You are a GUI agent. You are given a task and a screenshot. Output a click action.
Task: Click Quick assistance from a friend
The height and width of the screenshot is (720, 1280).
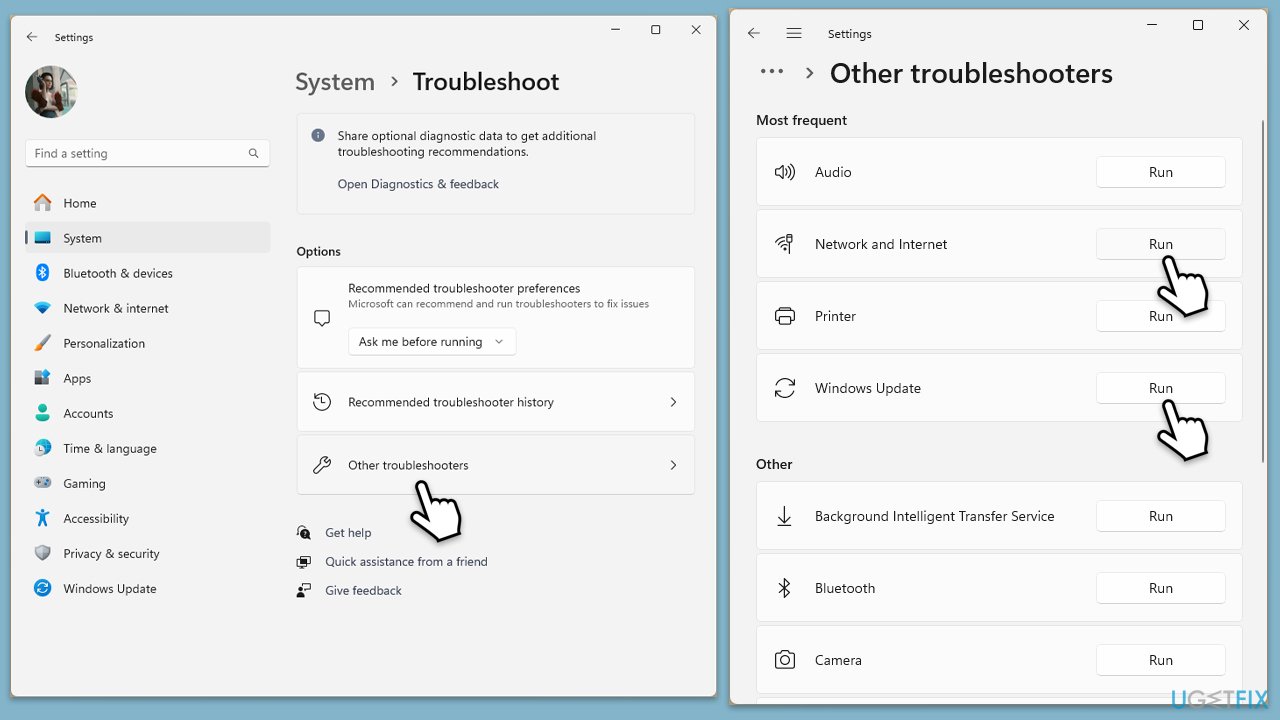tap(406, 562)
